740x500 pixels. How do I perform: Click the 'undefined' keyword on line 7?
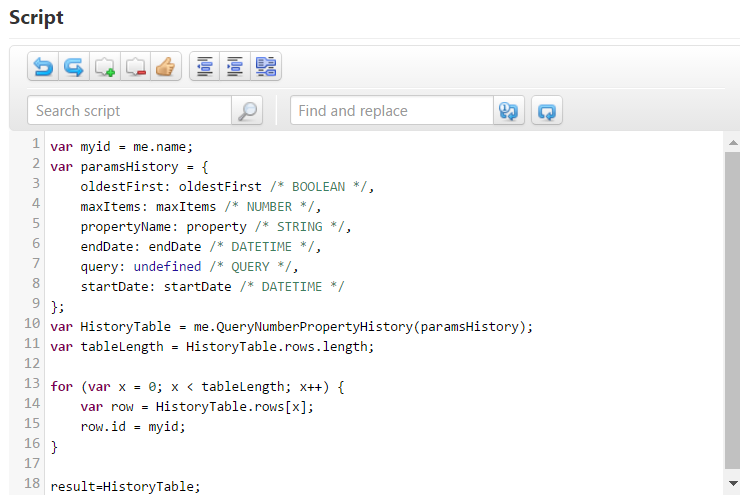(167, 267)
